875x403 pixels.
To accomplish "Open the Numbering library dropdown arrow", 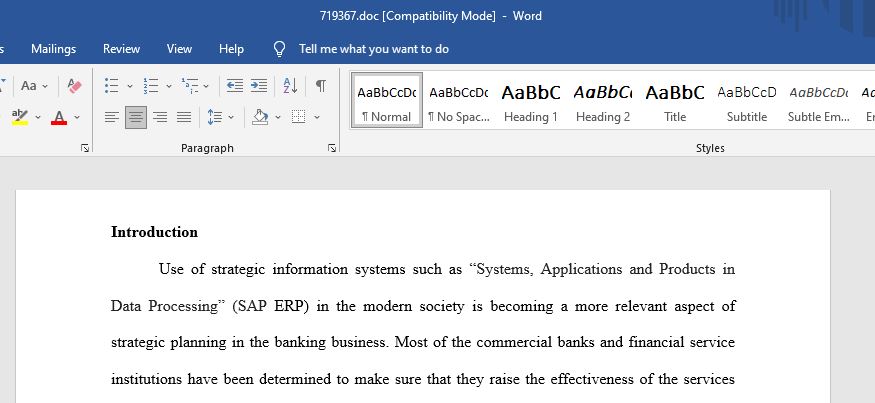I will 169,86.
